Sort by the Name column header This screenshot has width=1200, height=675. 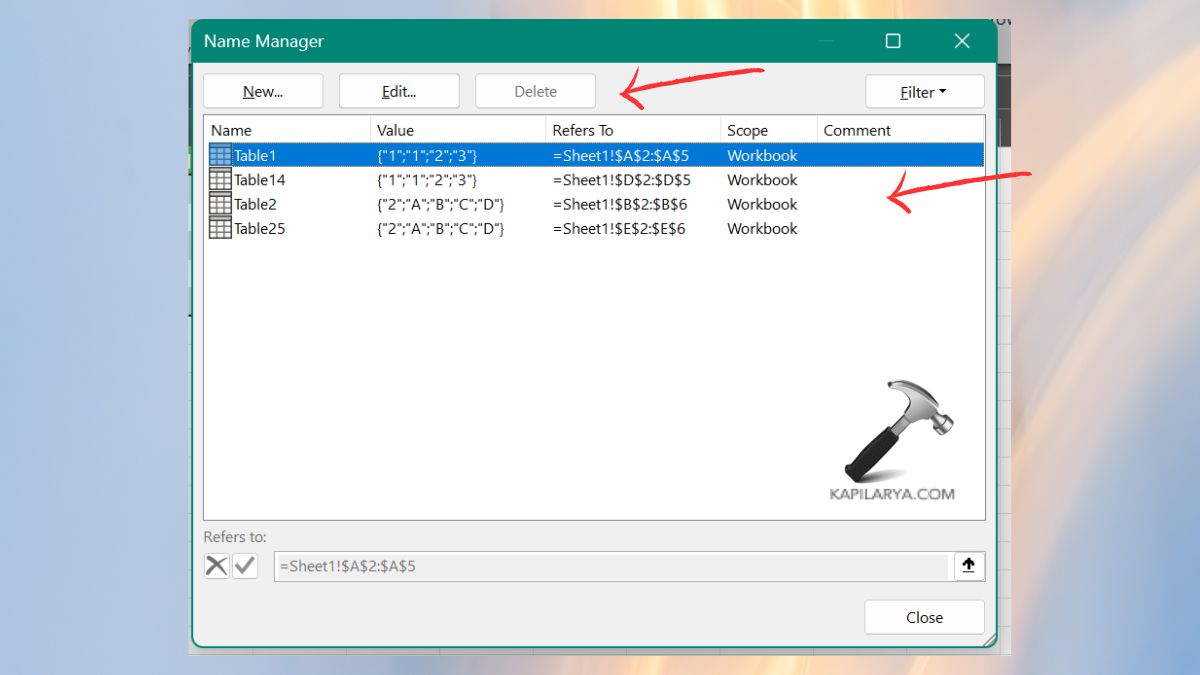(288, 130)
